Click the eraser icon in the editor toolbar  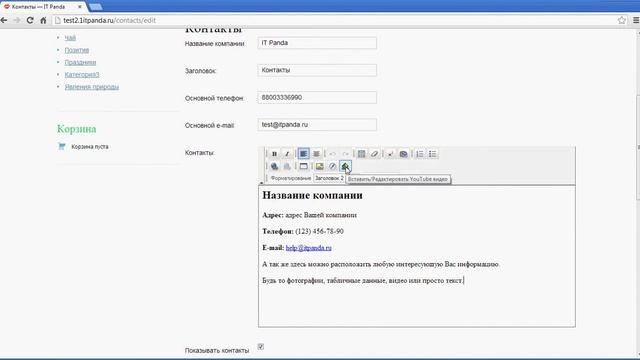[x=374, y=154]
